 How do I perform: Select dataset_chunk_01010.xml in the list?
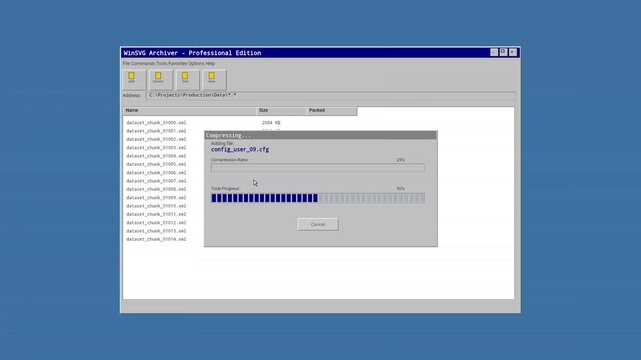156,206
